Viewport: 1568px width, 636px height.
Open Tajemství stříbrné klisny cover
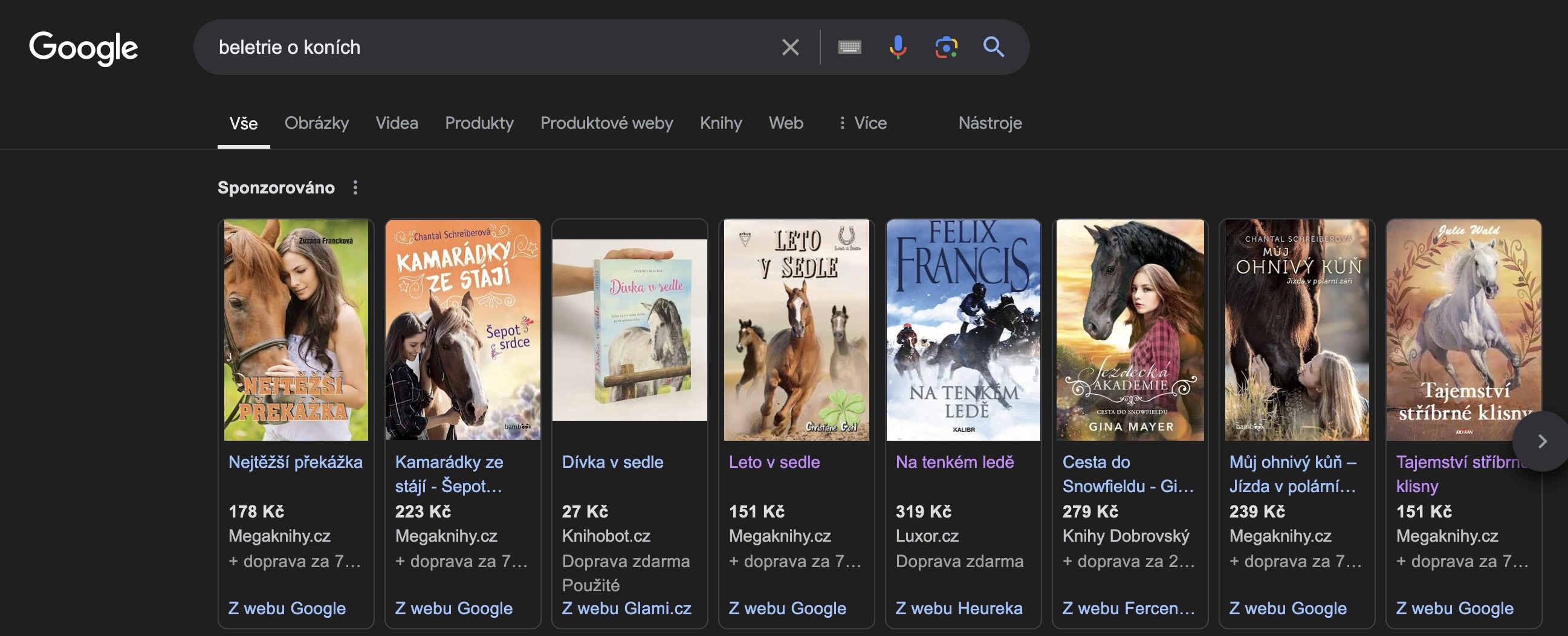click(1463, 330)
